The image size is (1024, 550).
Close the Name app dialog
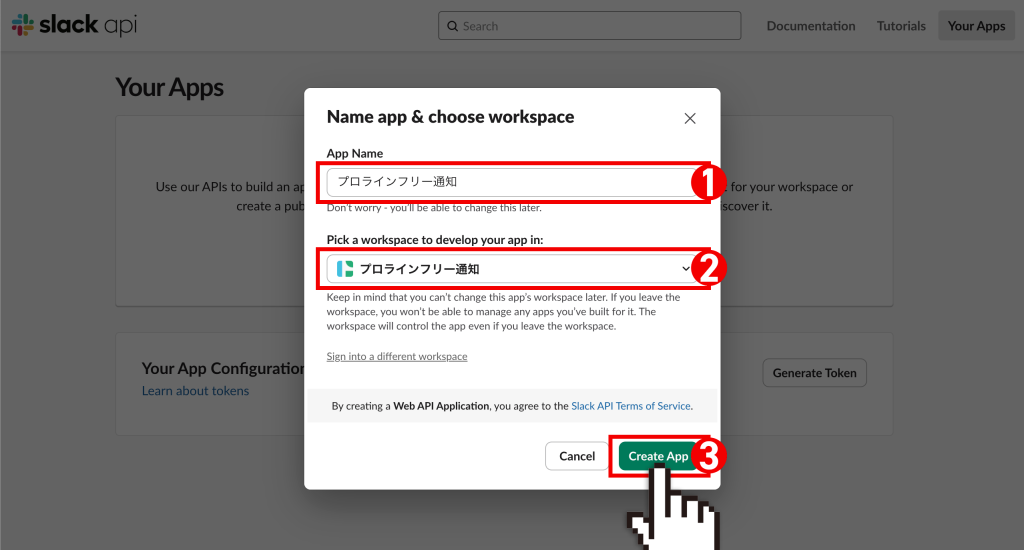pyautogui.click(x=690, y=118)
